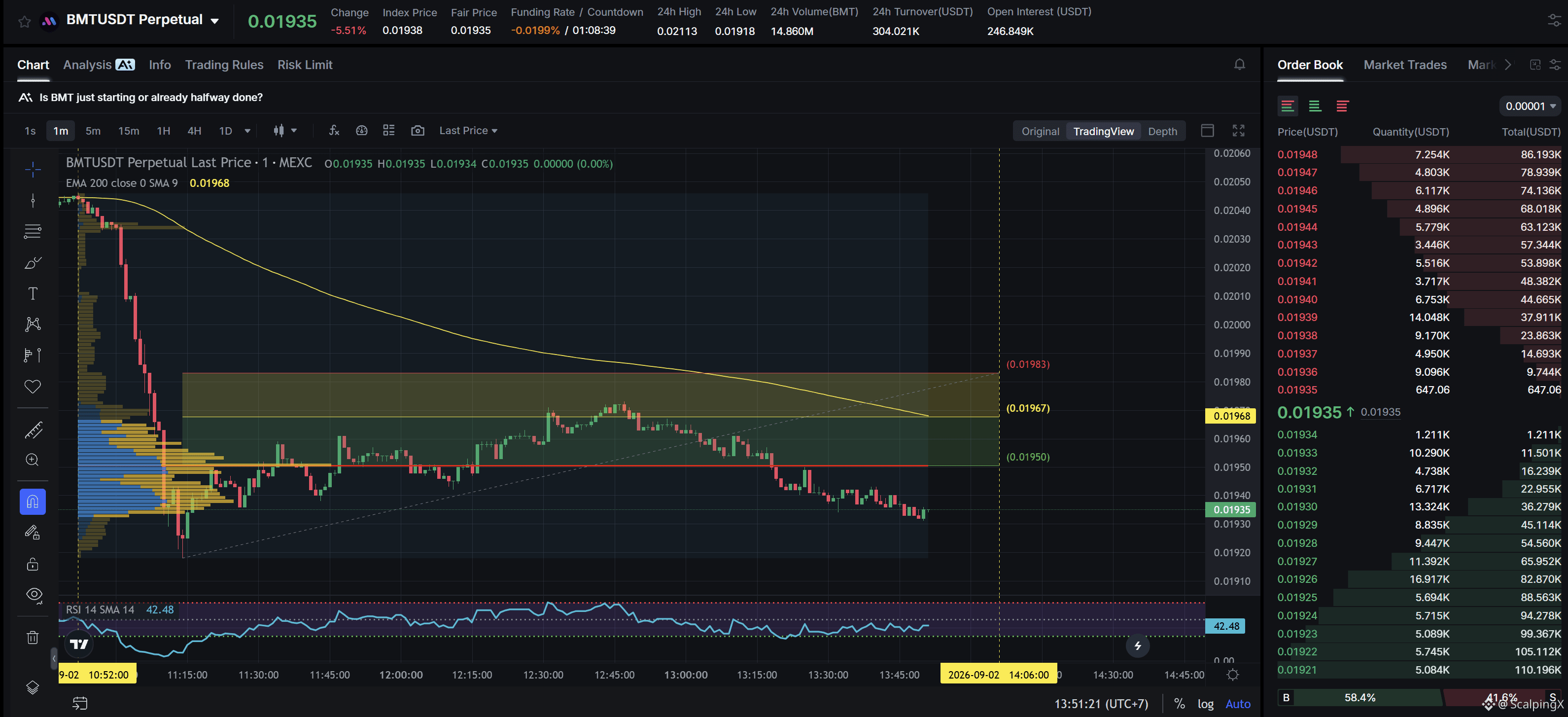
Task: Open the indicators fx icon
Action: (x=334, y=130)
